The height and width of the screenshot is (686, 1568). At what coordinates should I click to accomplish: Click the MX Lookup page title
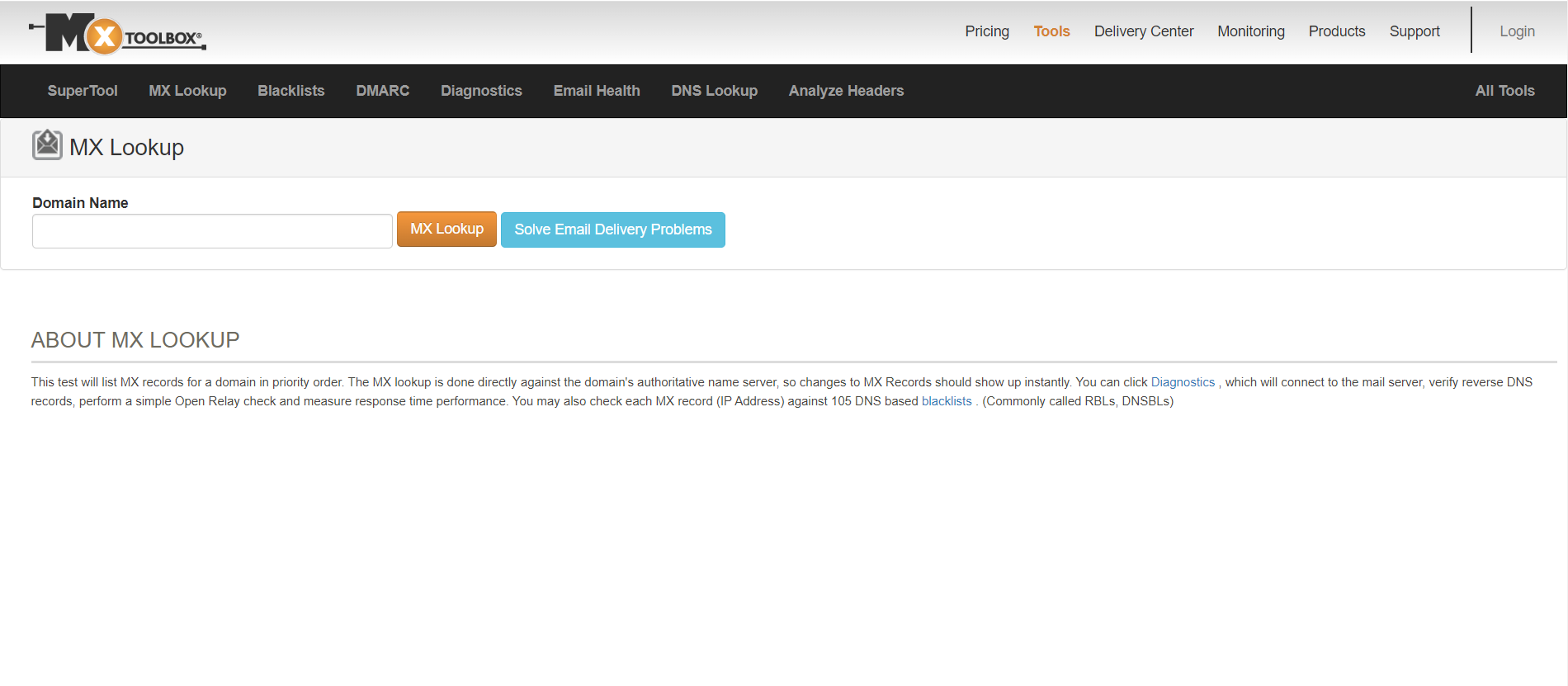pyautogui.click(x=126, y=147)
